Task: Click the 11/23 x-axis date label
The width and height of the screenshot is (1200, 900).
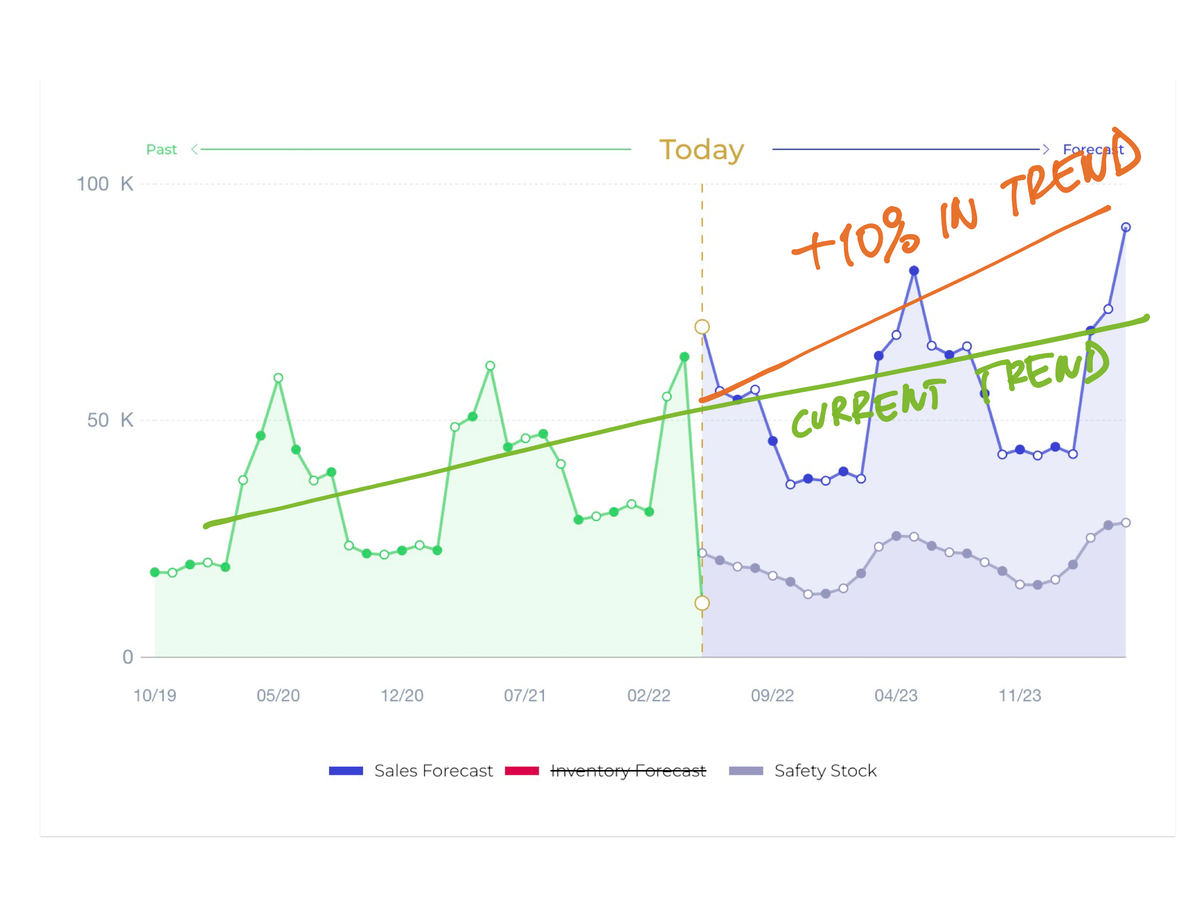Action: (1019, 696)
